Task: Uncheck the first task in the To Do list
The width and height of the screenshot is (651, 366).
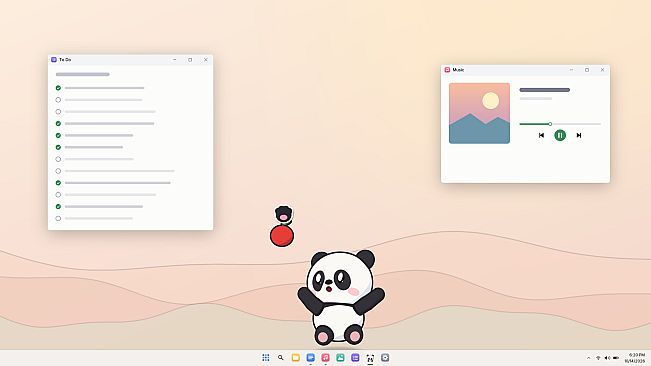Action: [x=58, y=88]
